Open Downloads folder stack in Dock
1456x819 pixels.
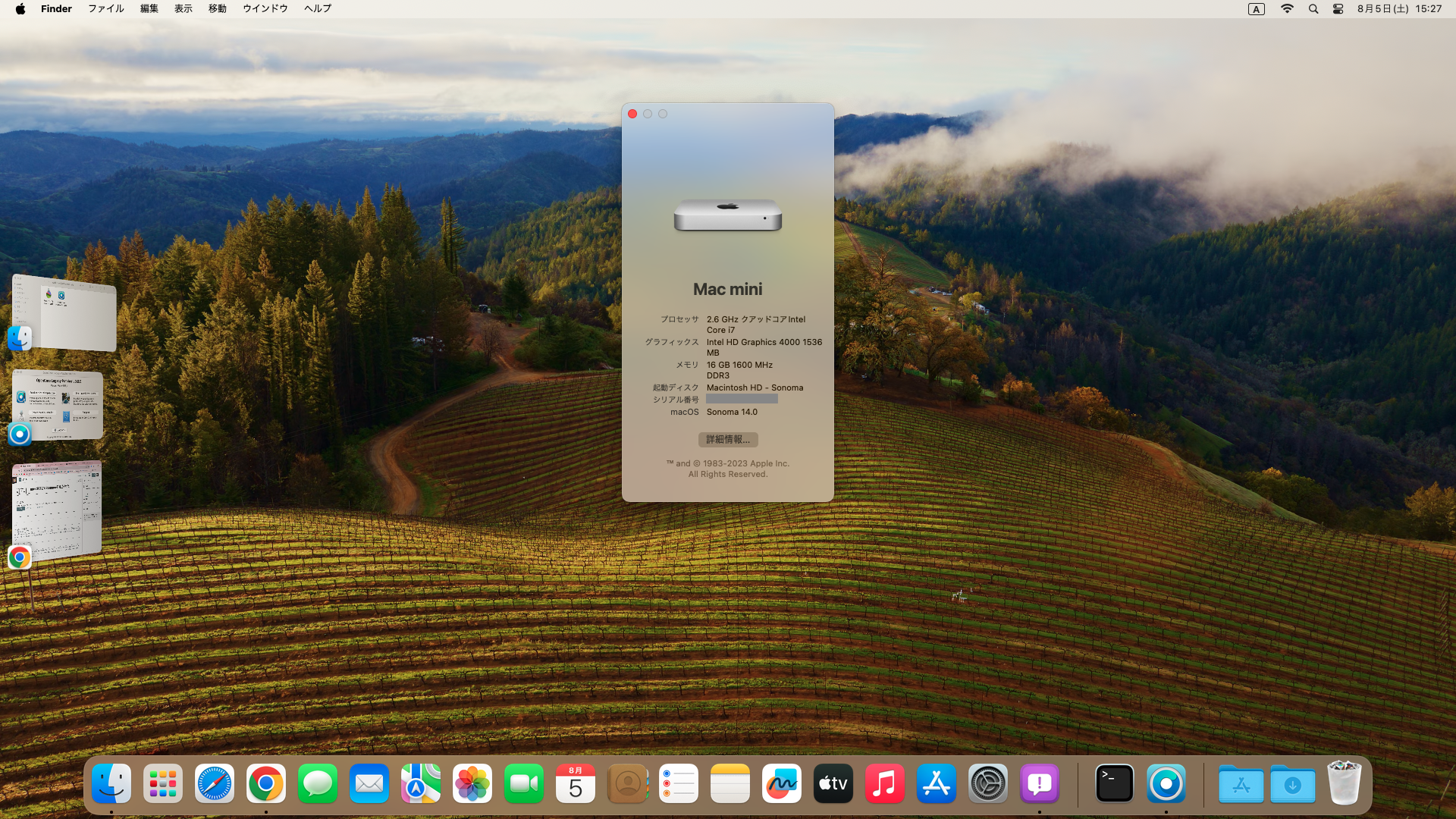point(1293,783)
